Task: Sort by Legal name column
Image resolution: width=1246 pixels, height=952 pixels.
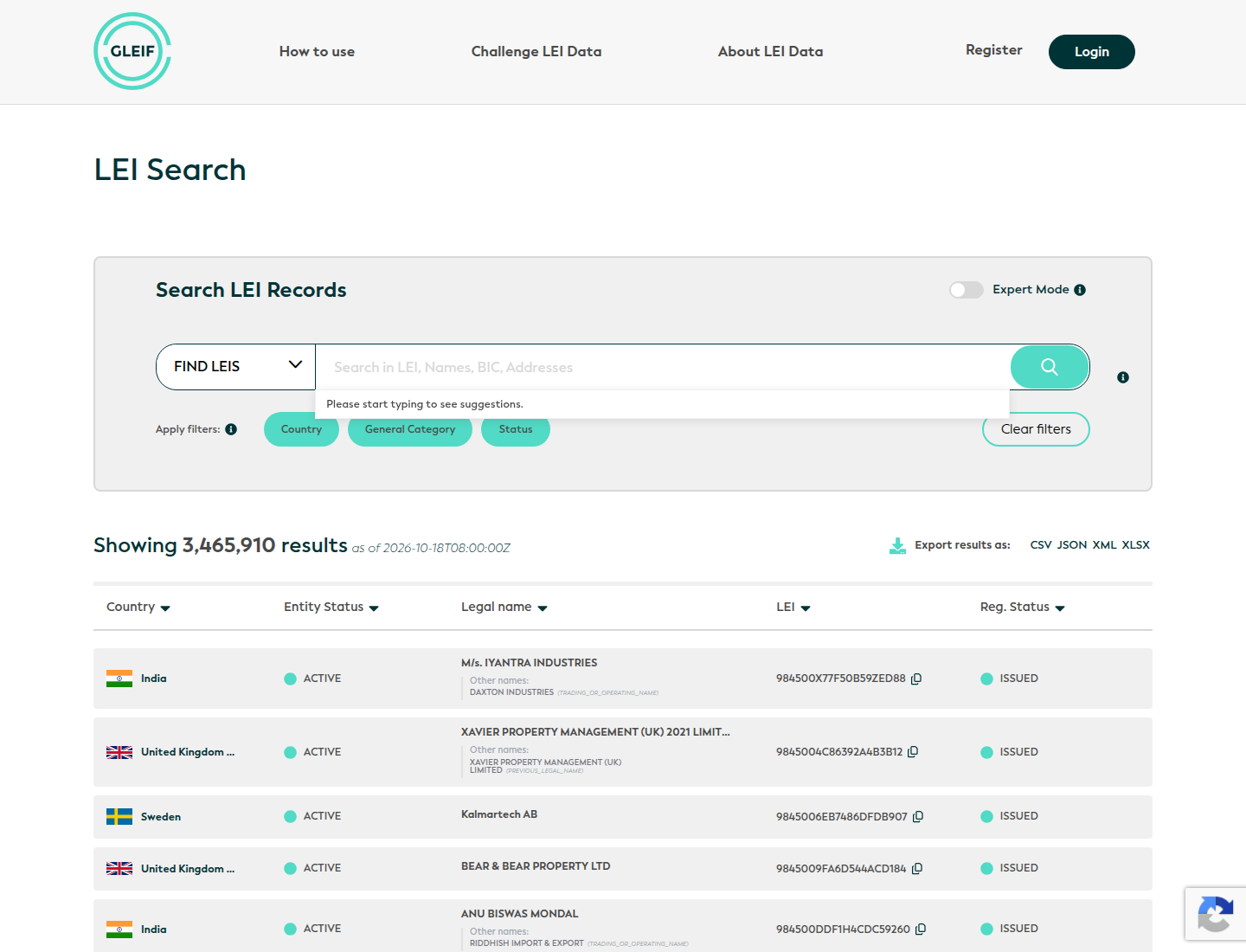Action: coord(504,607)
